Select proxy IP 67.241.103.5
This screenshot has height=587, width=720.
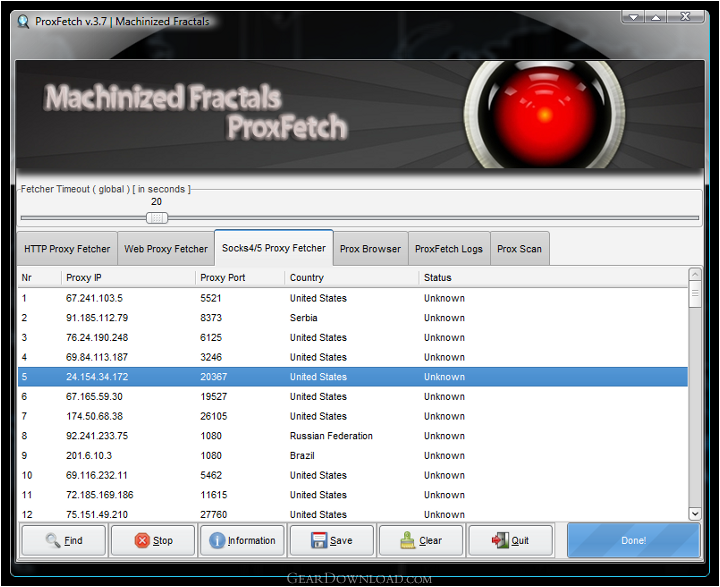click(x=94, y=298)
